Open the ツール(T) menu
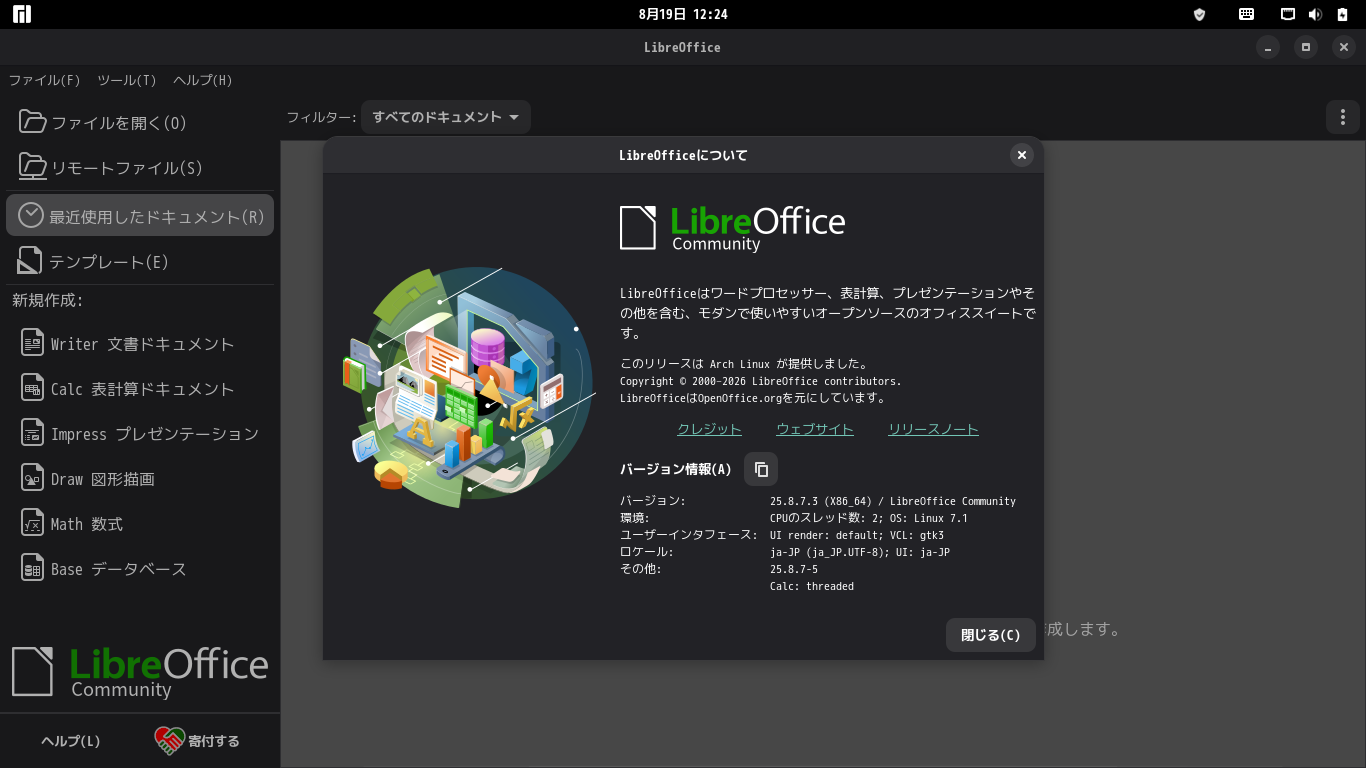This screenshot has height=768, width=1366. pos(127,80)
